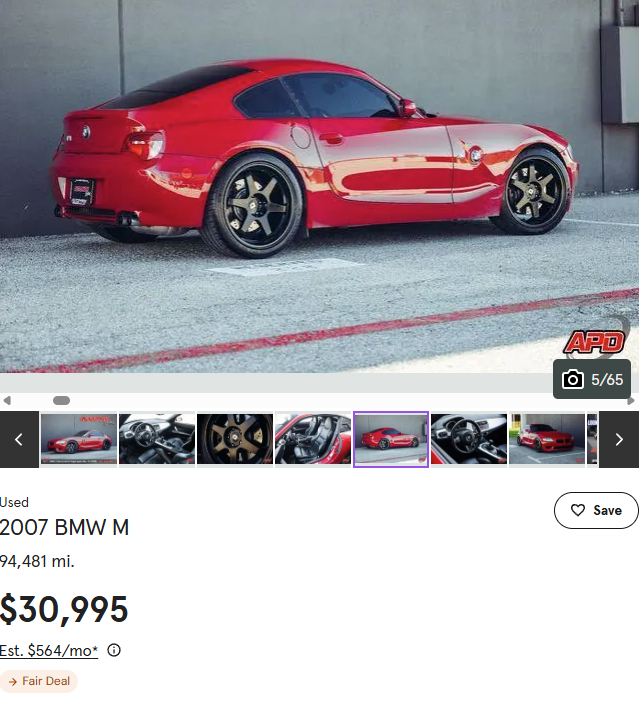The width and height of the screenshot is (639, 704).
Task: Click the scrollbar left arrow
Action: (7, 400)
